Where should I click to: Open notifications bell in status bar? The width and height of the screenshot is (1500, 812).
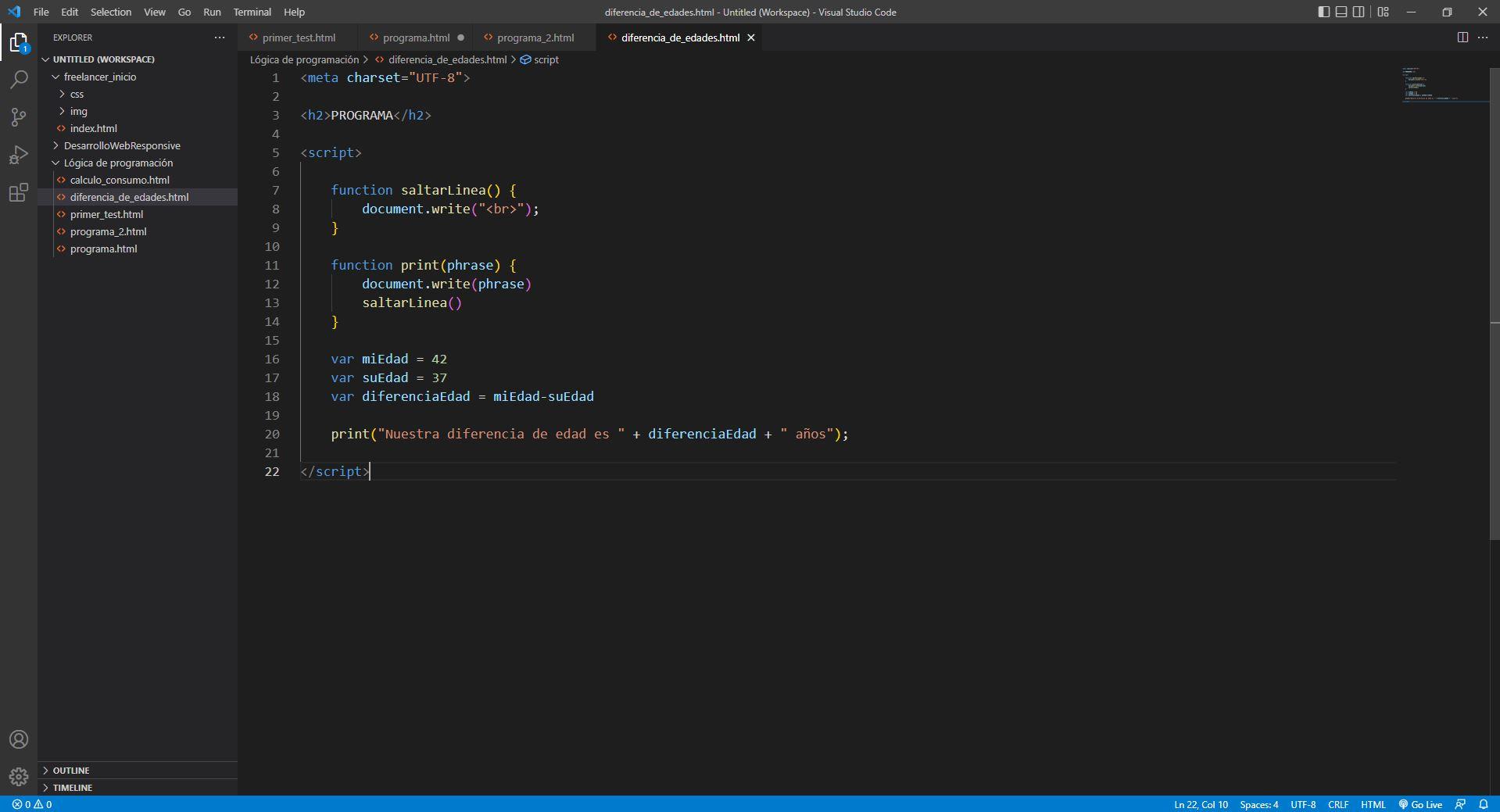click(1484, 804)
